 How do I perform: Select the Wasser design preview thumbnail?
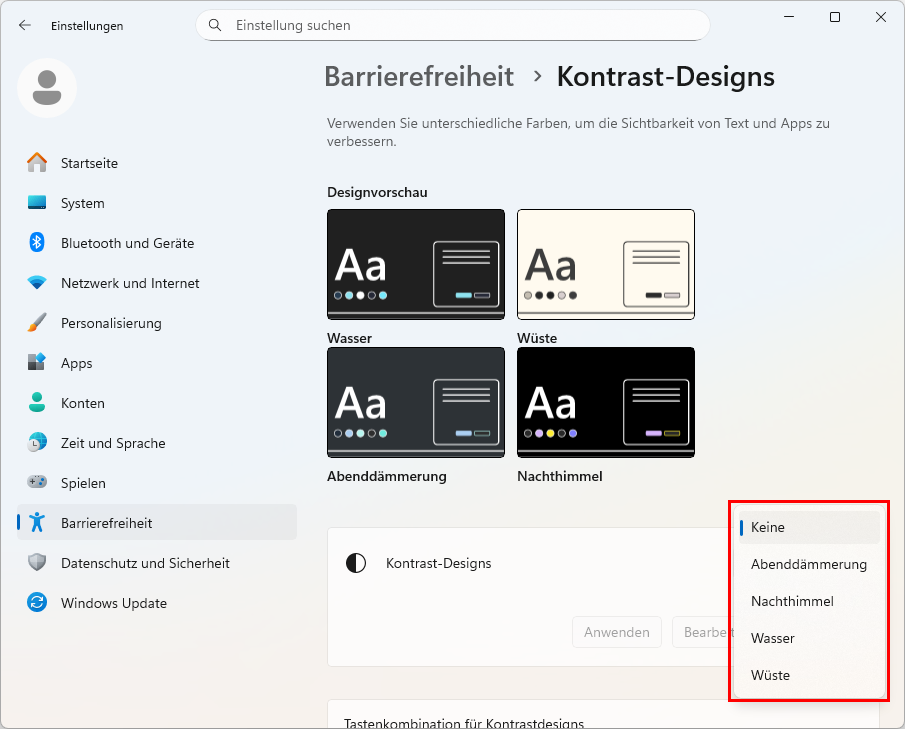tap(416, 264)
